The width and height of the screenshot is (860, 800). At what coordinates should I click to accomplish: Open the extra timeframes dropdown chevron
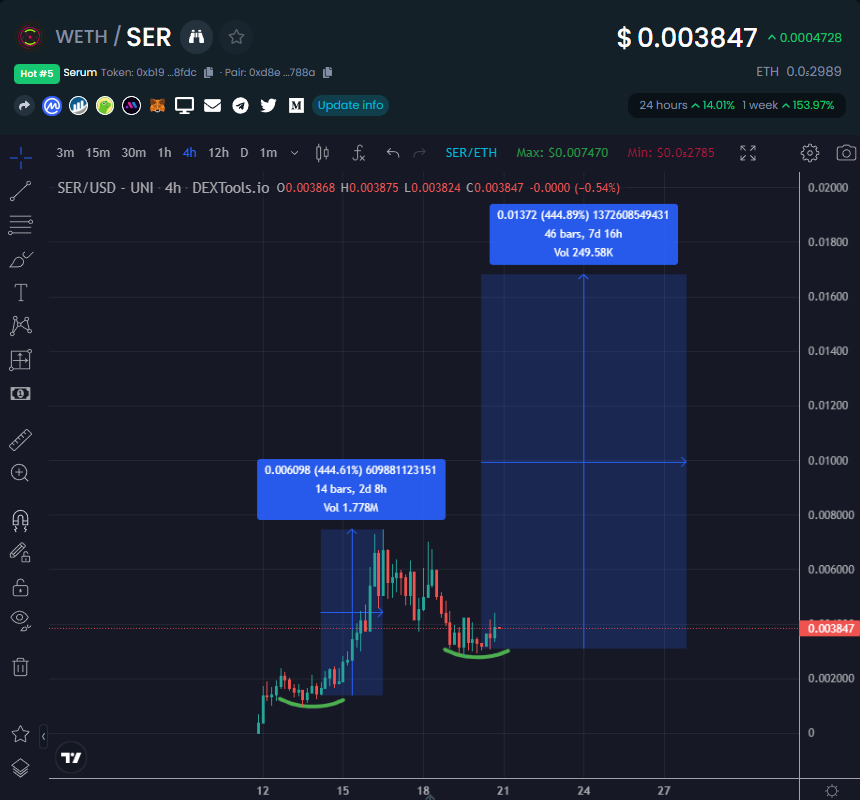[294, 153]
